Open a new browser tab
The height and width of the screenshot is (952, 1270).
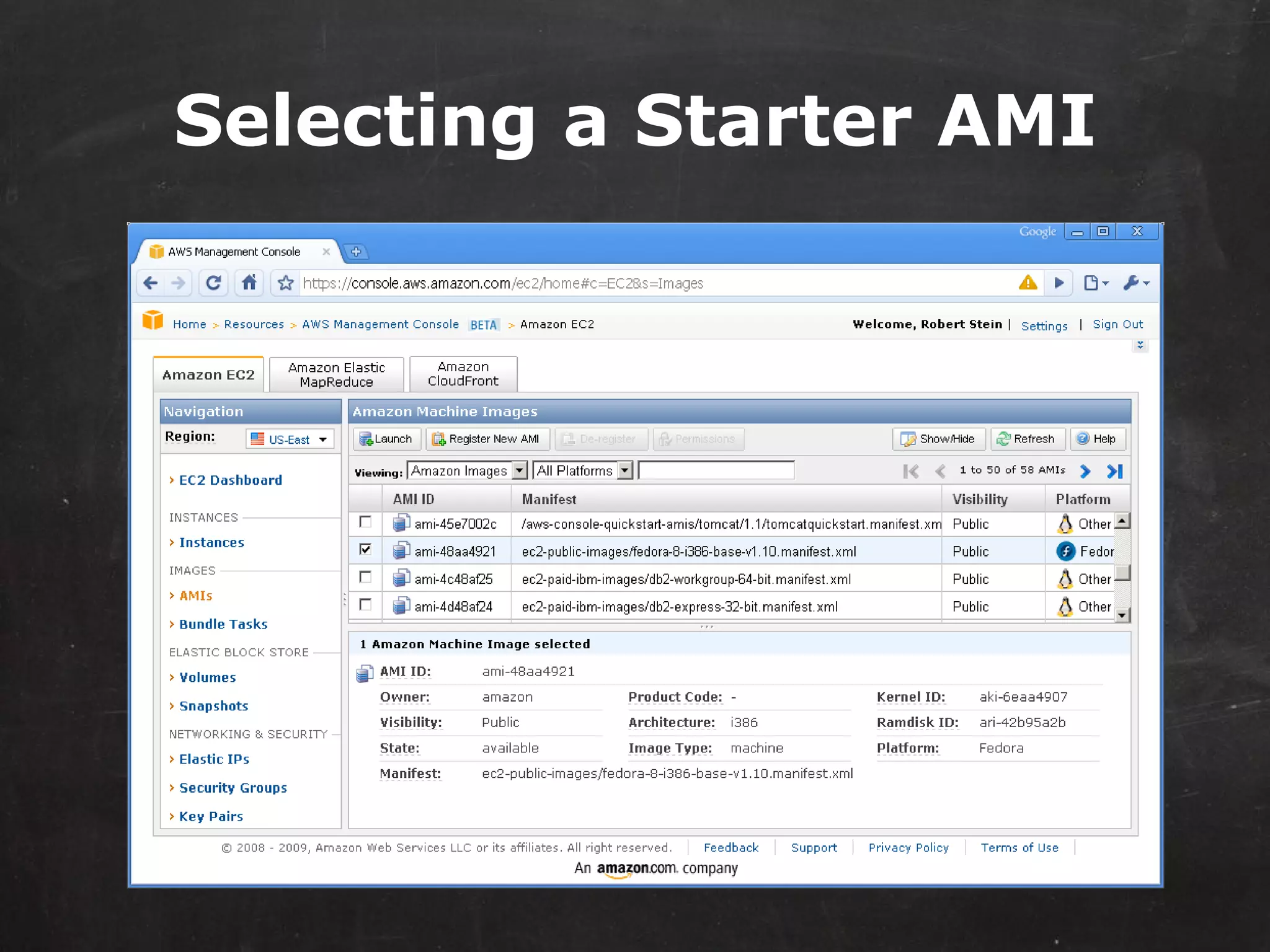tap(356, 252)
